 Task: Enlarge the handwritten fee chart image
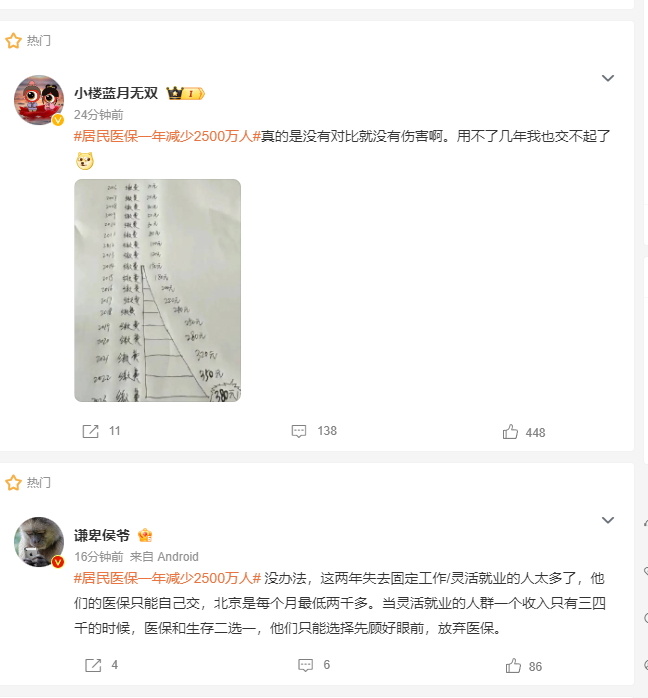pyautogui.click(x=158, y=290)
